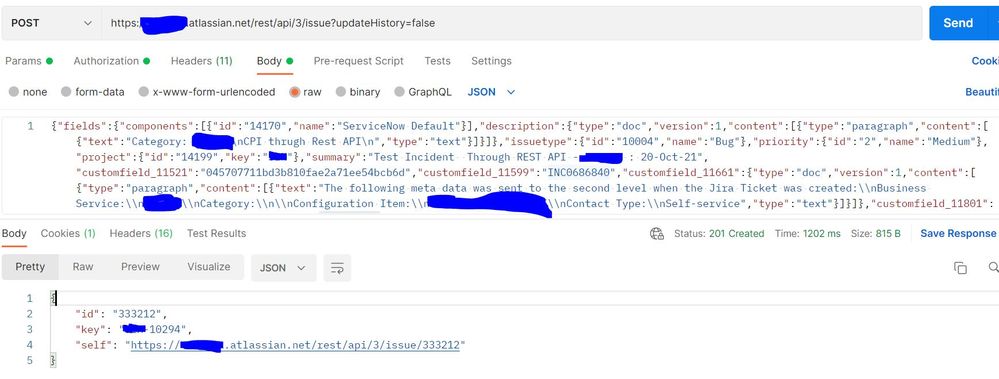Image resolution: width=999 pixels, height=379 pixels.
Task: Switch response view to Raw
Action: (83, 267)
